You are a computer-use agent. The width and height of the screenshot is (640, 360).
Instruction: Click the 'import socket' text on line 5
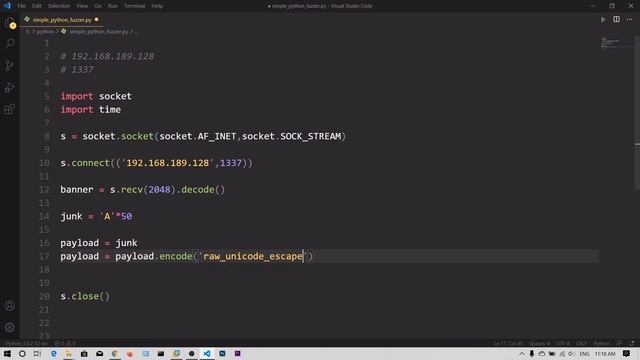(x=96, y=96)
